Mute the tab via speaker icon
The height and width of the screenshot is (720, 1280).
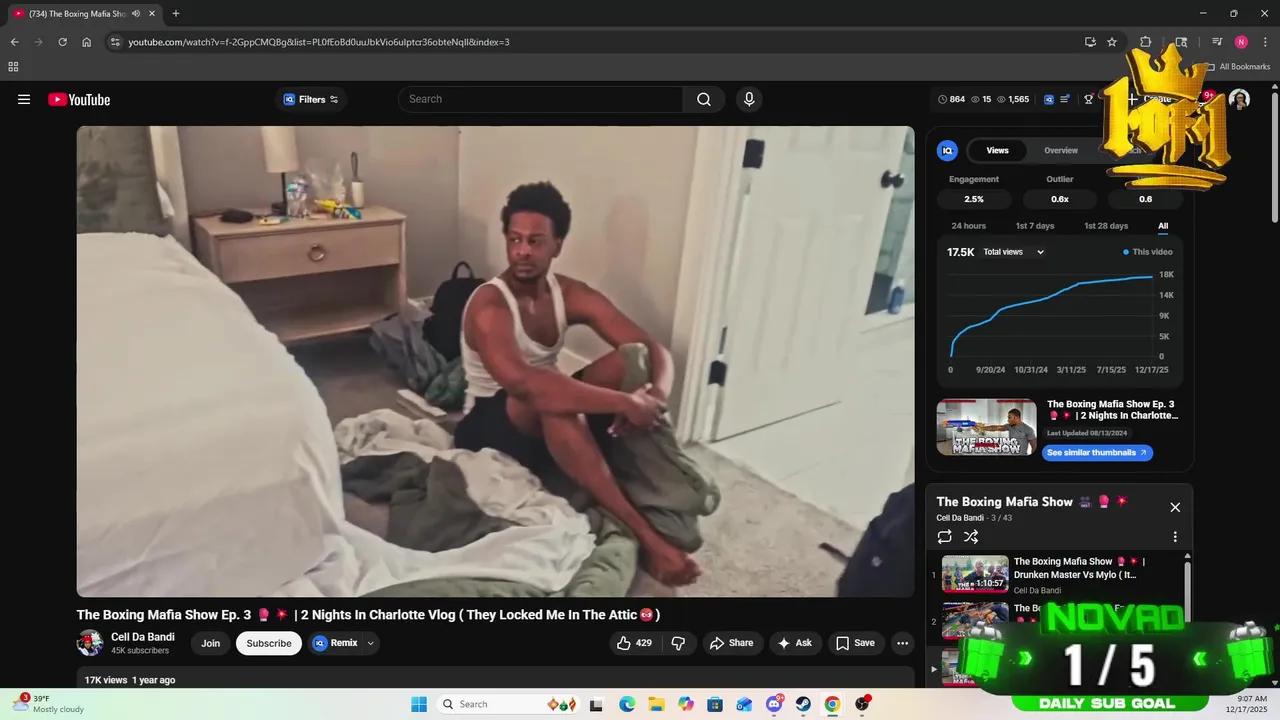[135, 14]
